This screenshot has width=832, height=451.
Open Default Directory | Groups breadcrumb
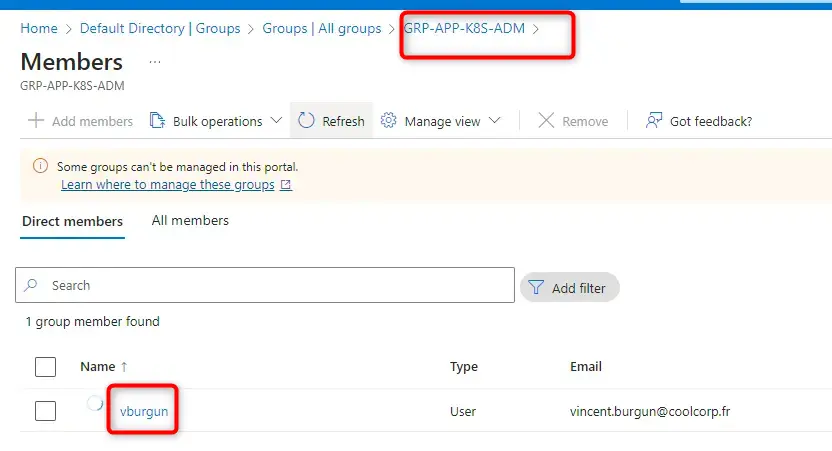point(160,28)
